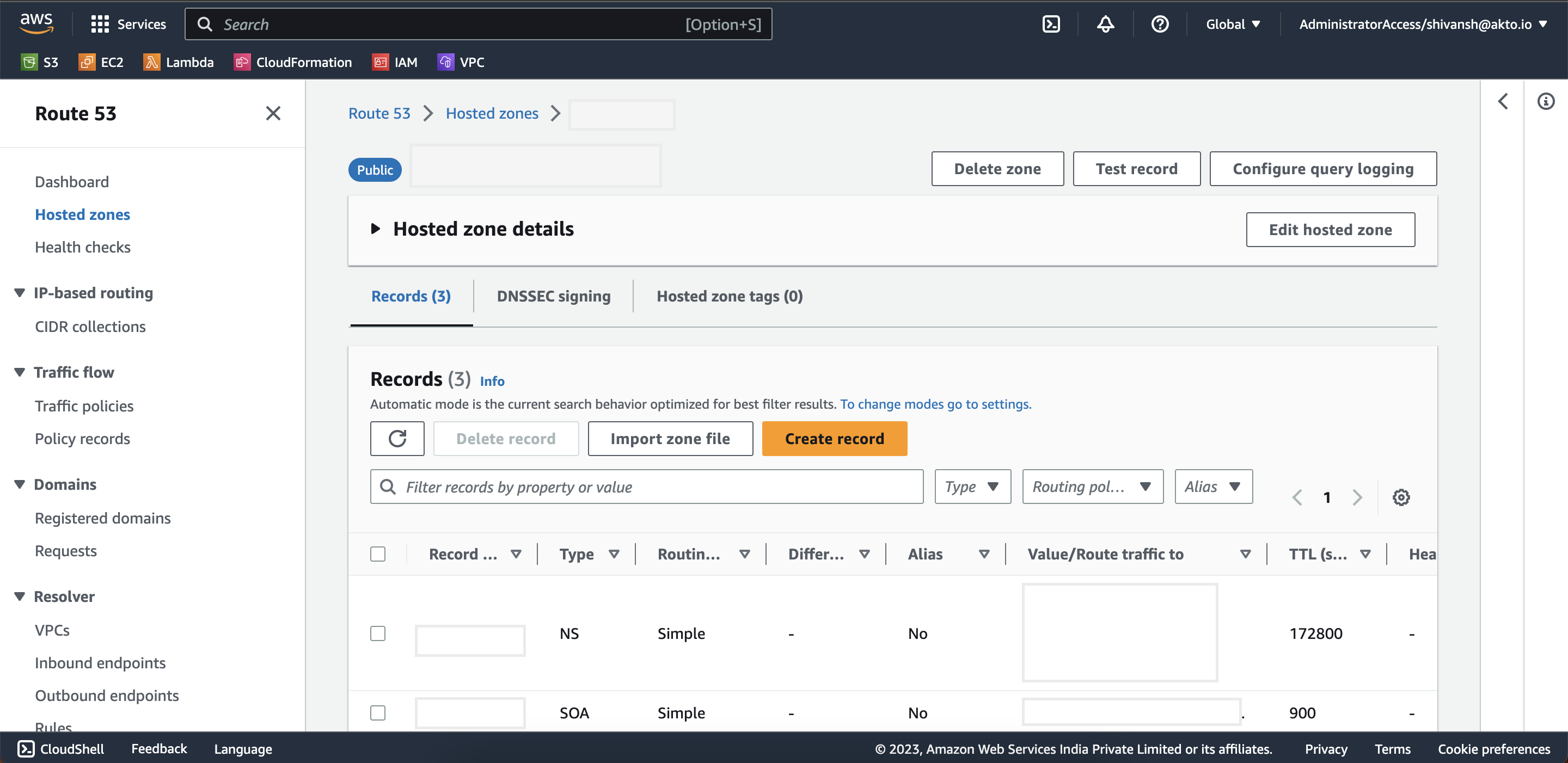Open the Services menu grid
This screenshot has width=1568, height=763.
click(x=128, y=24)
